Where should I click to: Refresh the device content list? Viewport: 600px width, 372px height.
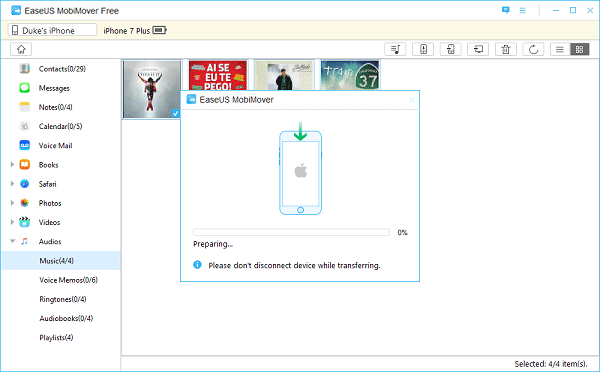coord(533,49)
